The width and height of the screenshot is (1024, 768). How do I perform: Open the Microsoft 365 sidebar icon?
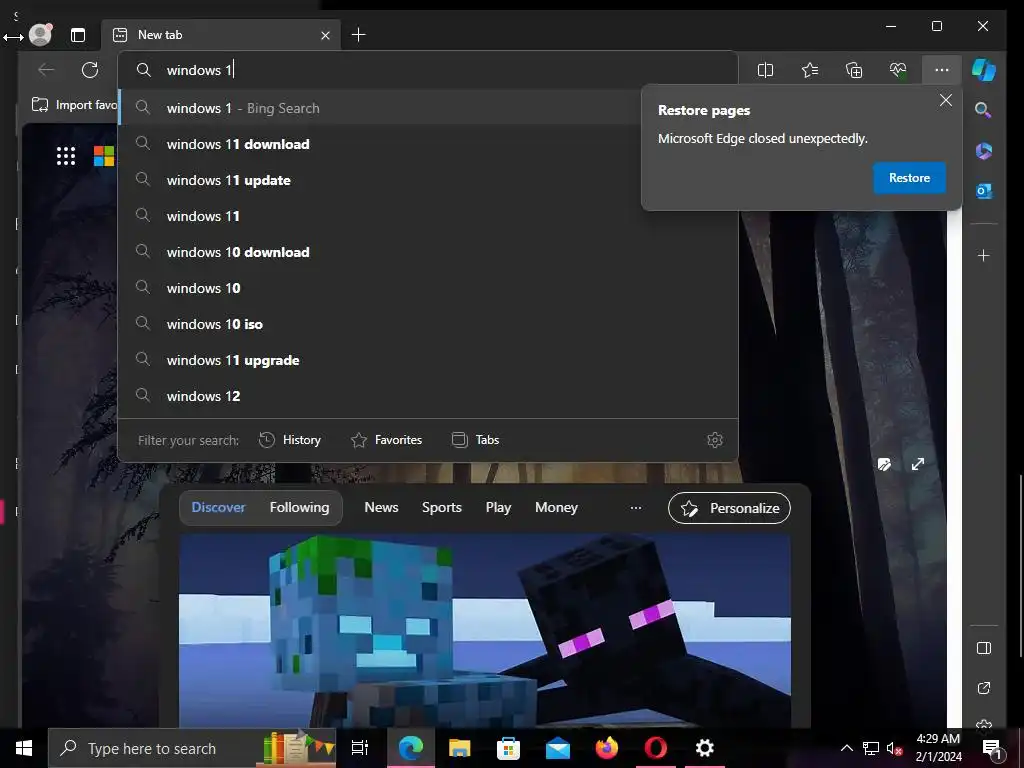(984, 151)
